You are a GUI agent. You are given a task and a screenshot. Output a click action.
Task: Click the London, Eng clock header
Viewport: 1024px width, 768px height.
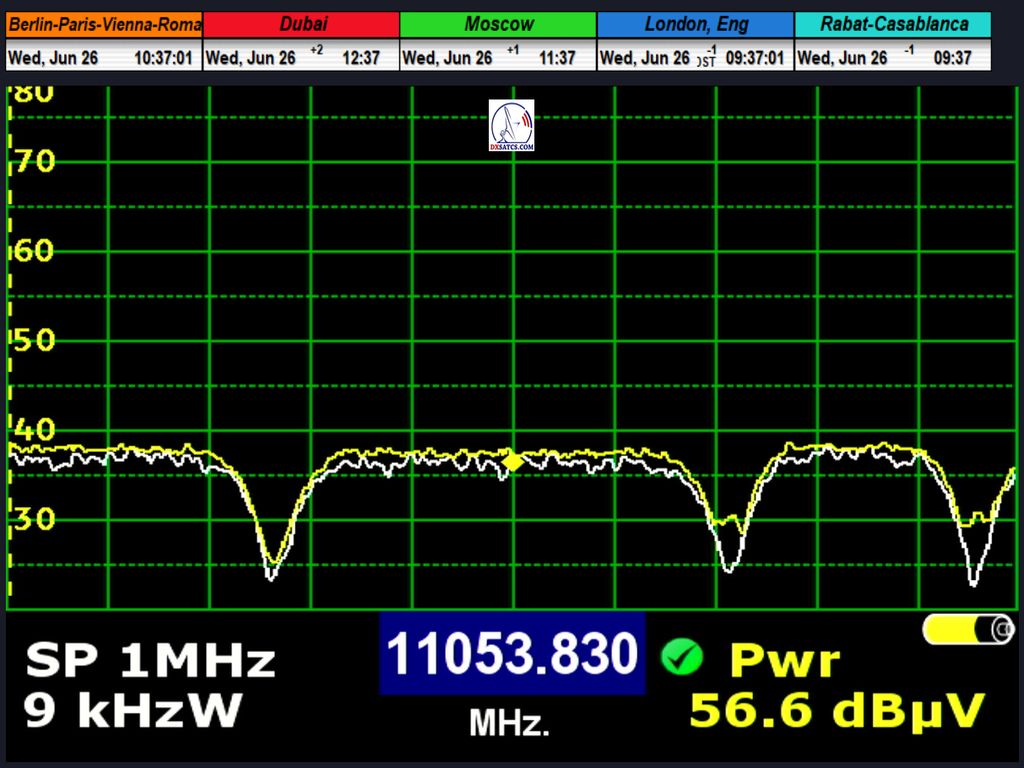click(696, 24)
